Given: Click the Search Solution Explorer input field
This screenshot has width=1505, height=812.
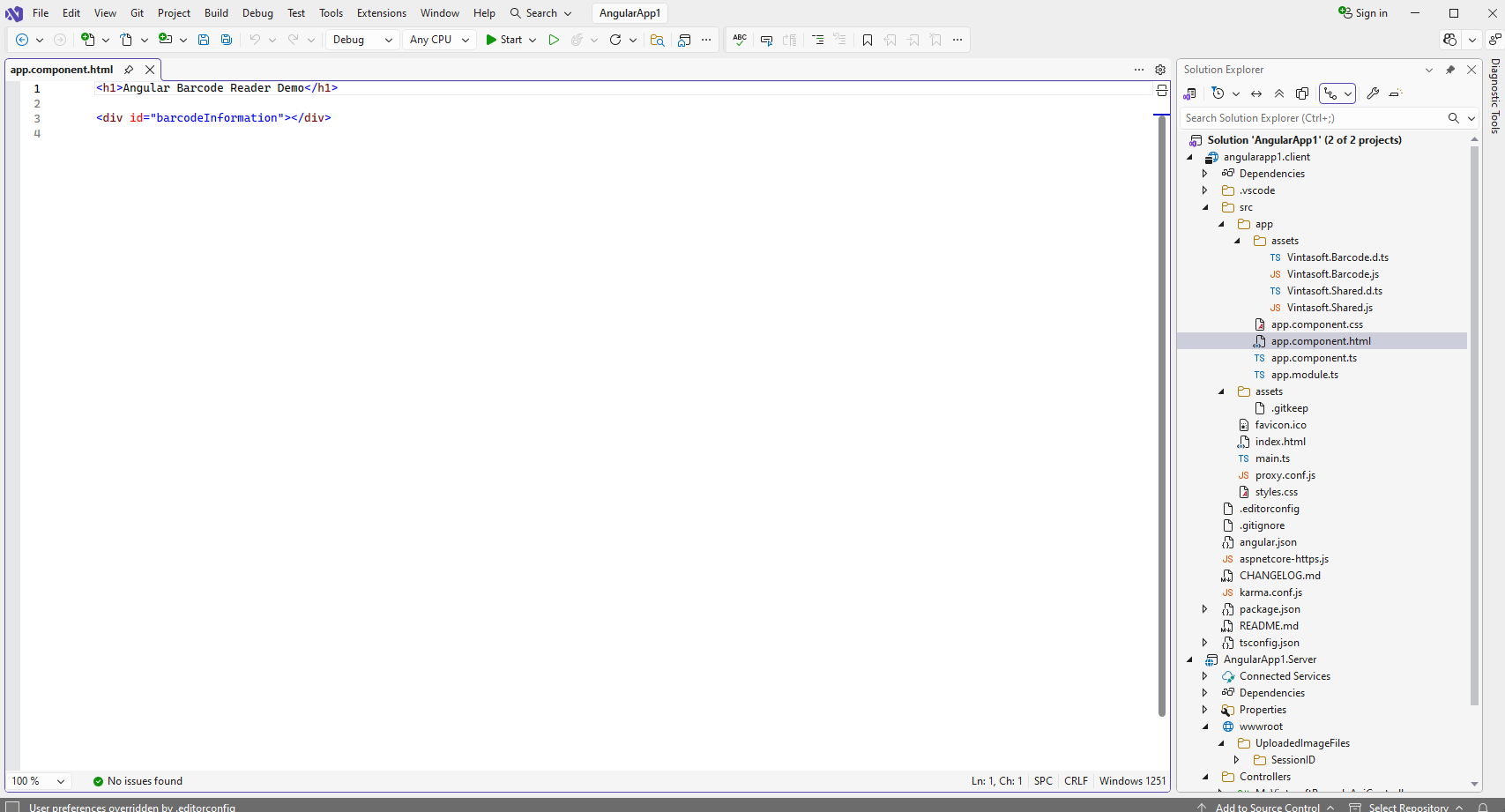Looking at the screenshot, I should pyautogui.click(x=1312, y=118).
